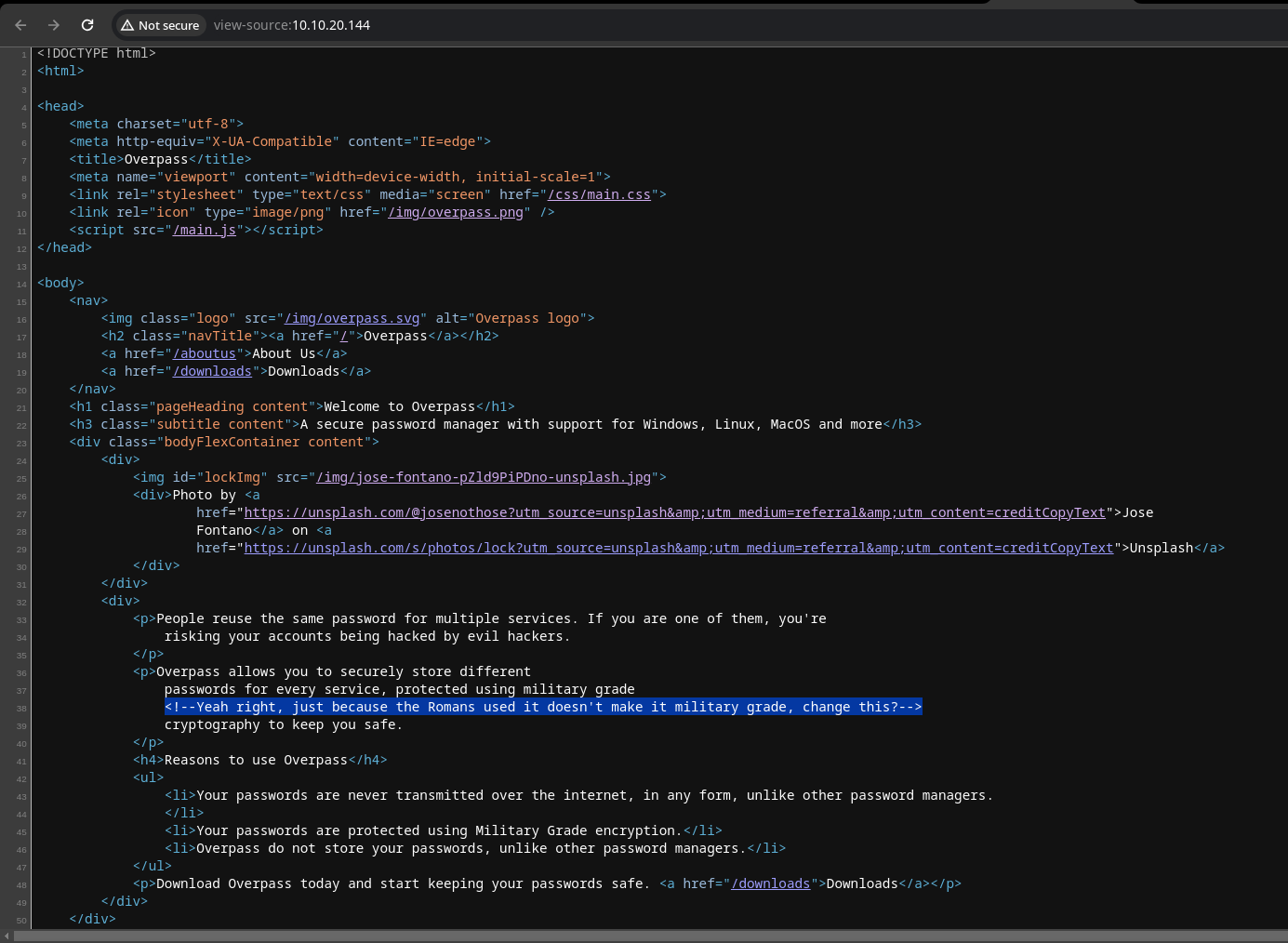
Task: Click the left arrow of horizontal scrollbar
Action: 7,936
